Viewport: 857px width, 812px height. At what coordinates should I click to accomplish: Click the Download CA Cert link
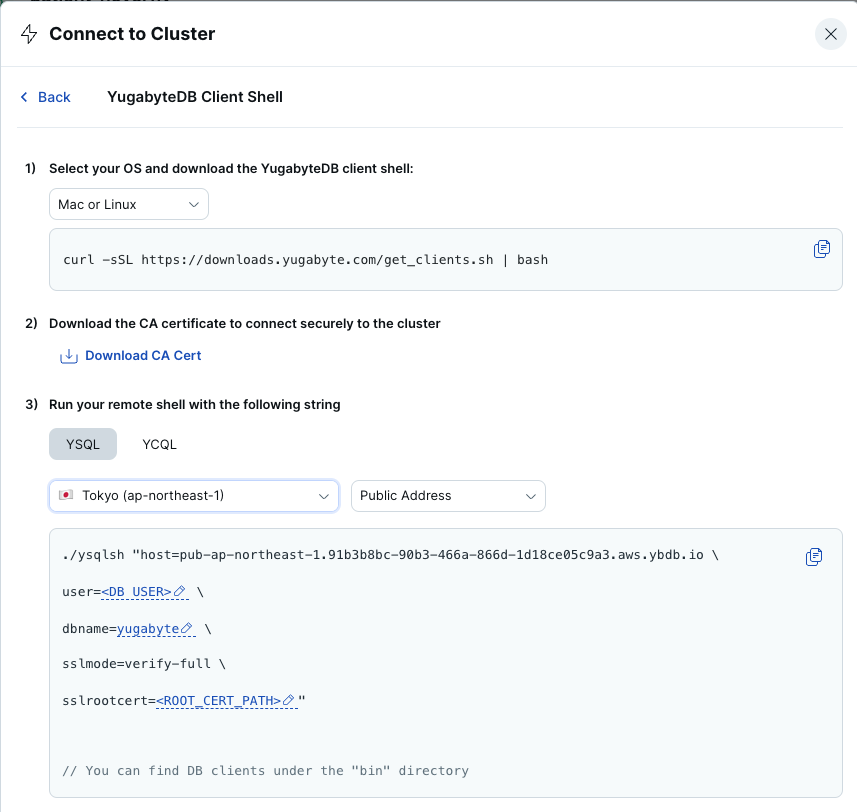pos(143,355)
